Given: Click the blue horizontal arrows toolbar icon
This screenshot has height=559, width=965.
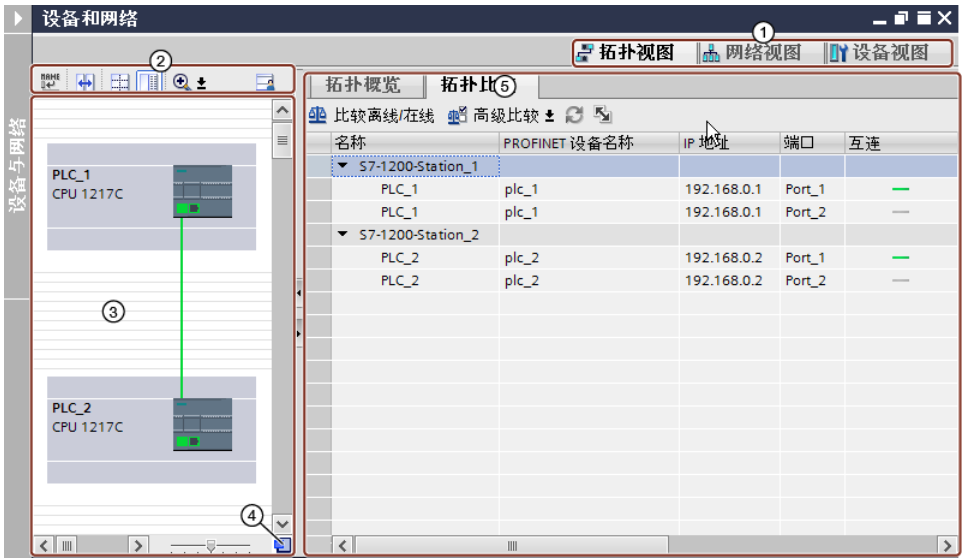Looking at the screenshot, I should pyautogui.click(x=85, y=82).
